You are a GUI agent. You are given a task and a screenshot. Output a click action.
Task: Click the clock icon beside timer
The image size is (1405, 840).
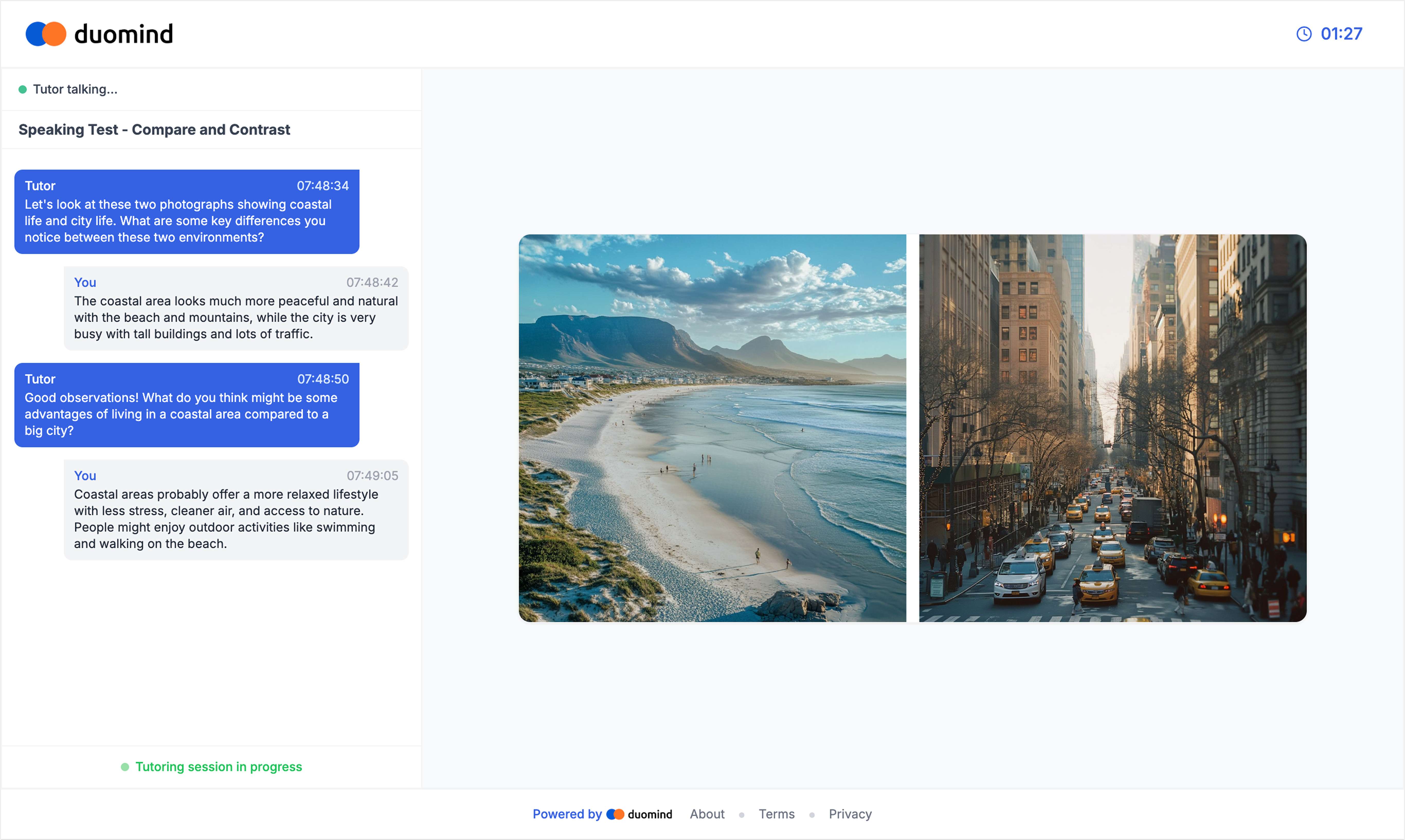(1304, 34)
